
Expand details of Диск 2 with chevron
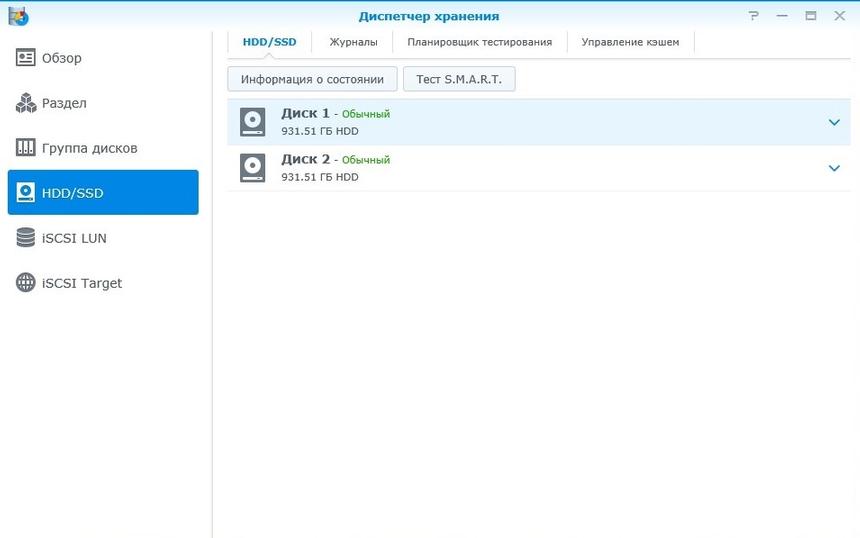pyautogui.click(x=834, y=168)
